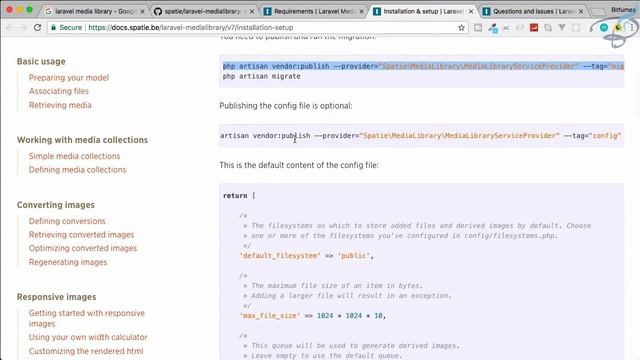The height and width of the screenshot is (360, 640).
Task: Close the Requirements tab
Action: (361, 11)
